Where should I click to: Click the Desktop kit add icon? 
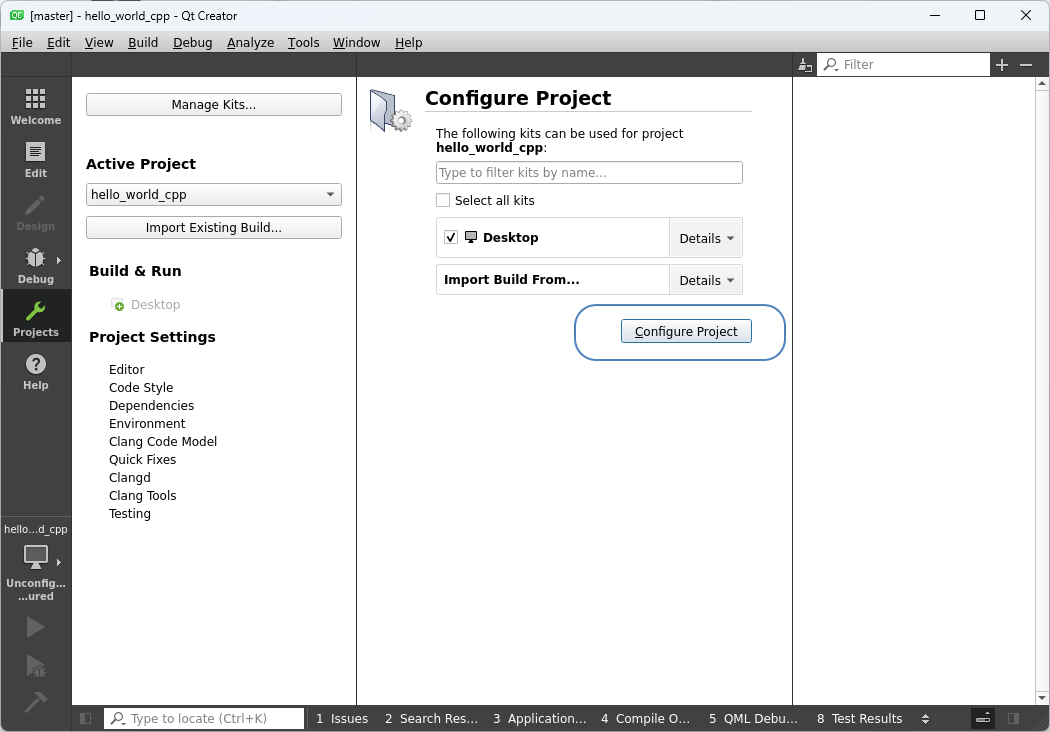(x=118, y=305)
